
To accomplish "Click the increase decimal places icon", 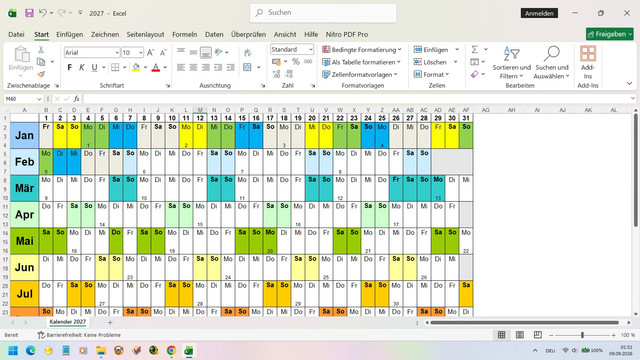I will [276, 74].
